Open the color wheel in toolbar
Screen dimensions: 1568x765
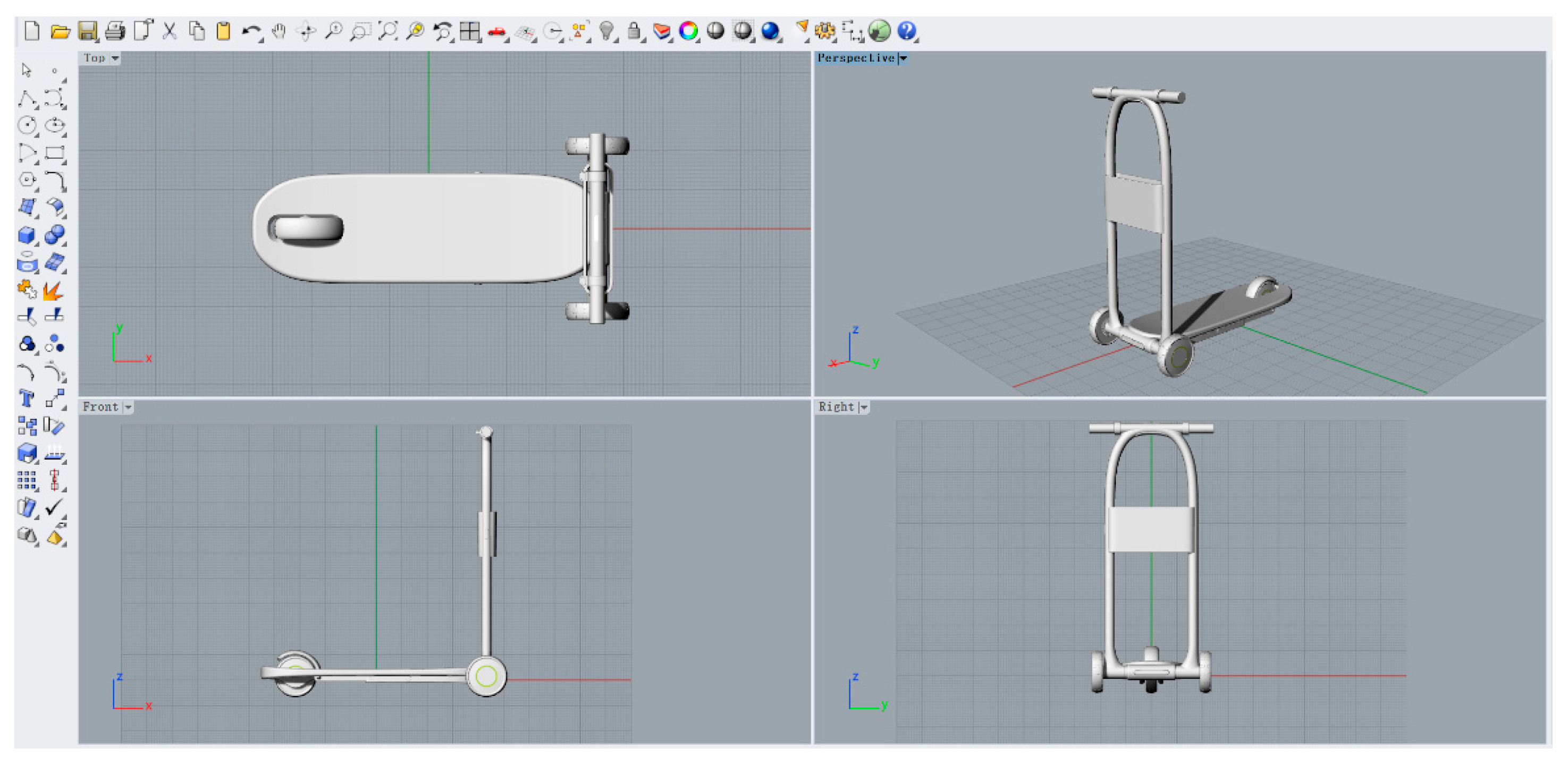click(x=688, y=31)
